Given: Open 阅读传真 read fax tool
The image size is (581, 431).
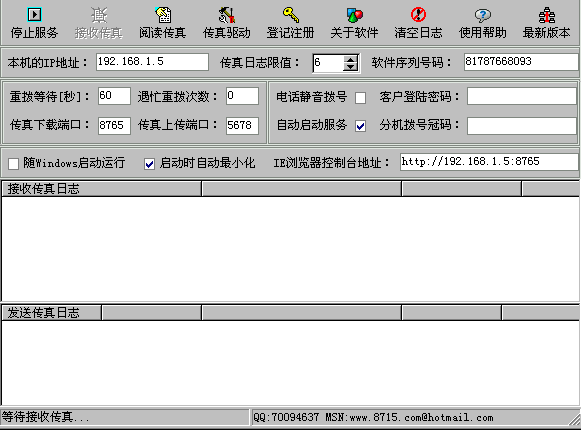Looking at the screenshot, I should point(163,15).
